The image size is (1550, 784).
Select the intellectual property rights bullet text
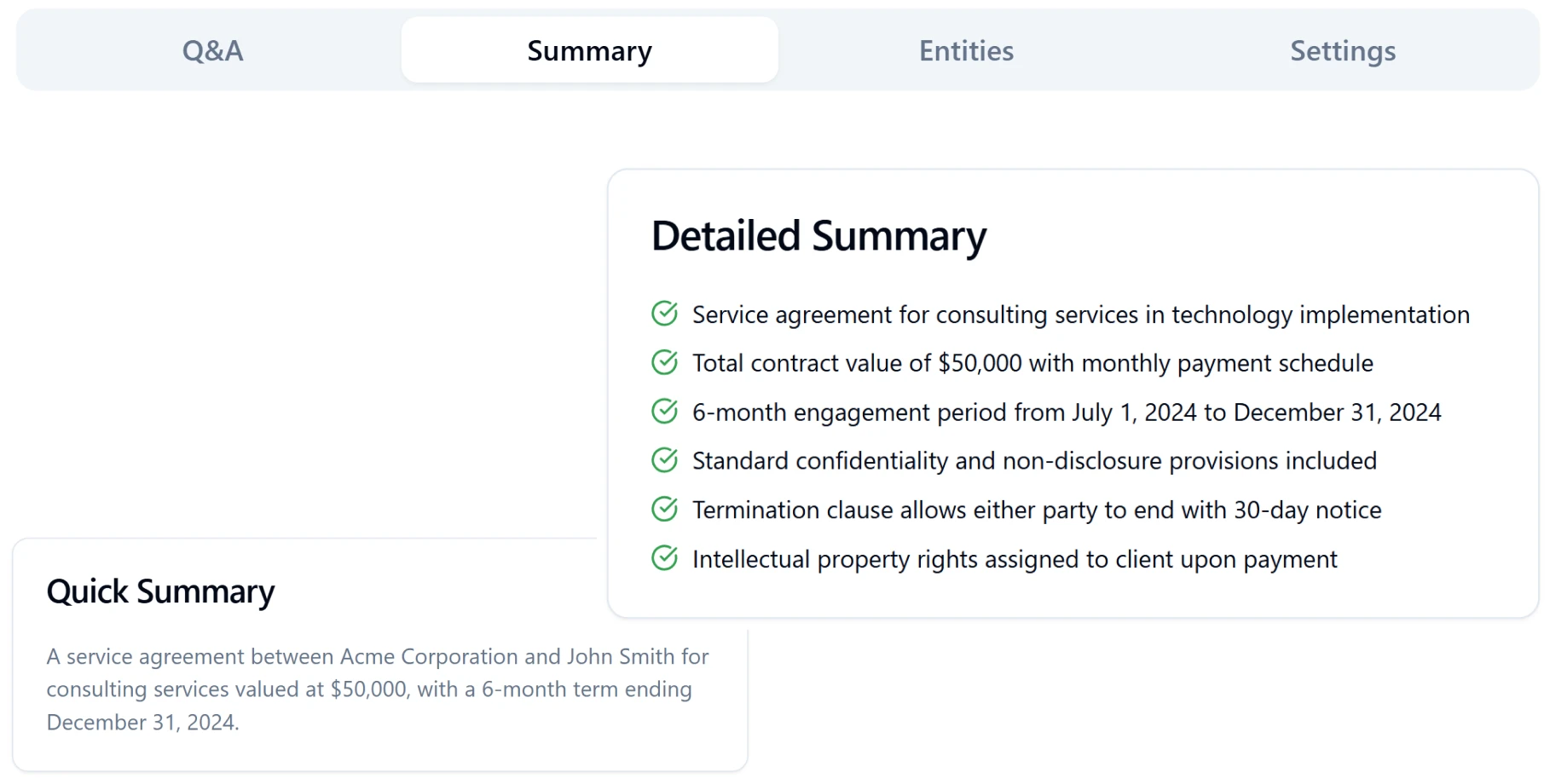tap(1015, 559)
